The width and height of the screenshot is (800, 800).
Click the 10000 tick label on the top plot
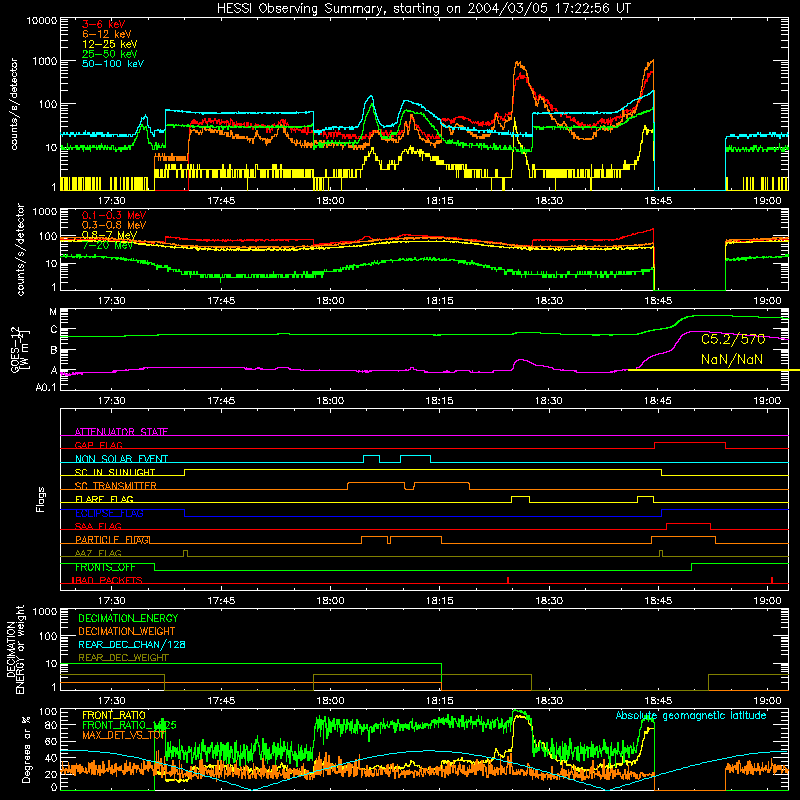pos(42,20)
